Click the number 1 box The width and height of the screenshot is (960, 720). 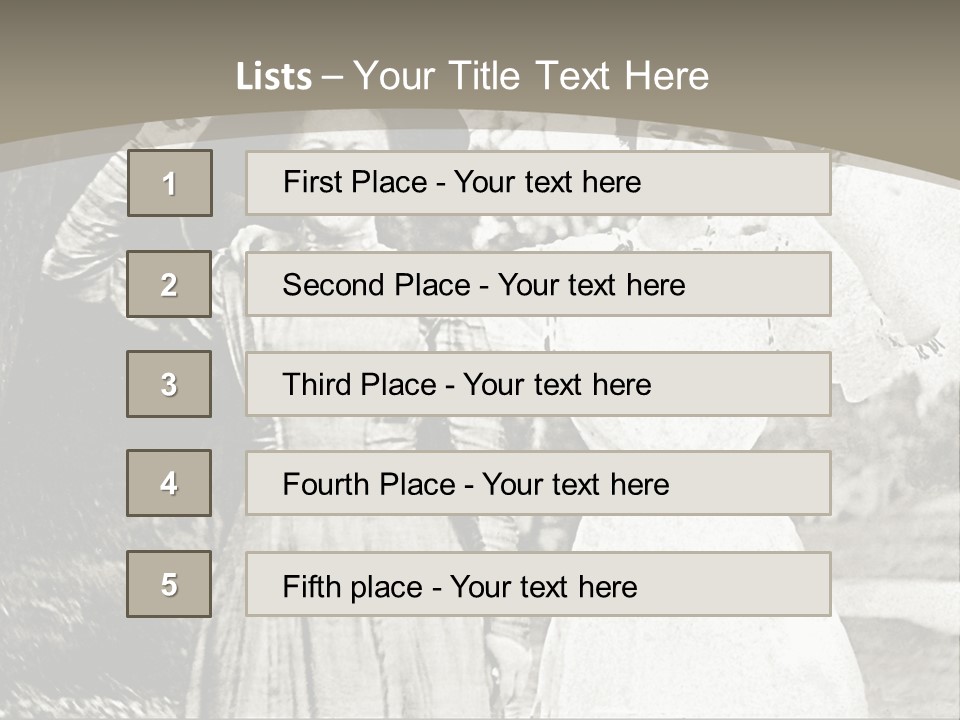coord(170,183)
